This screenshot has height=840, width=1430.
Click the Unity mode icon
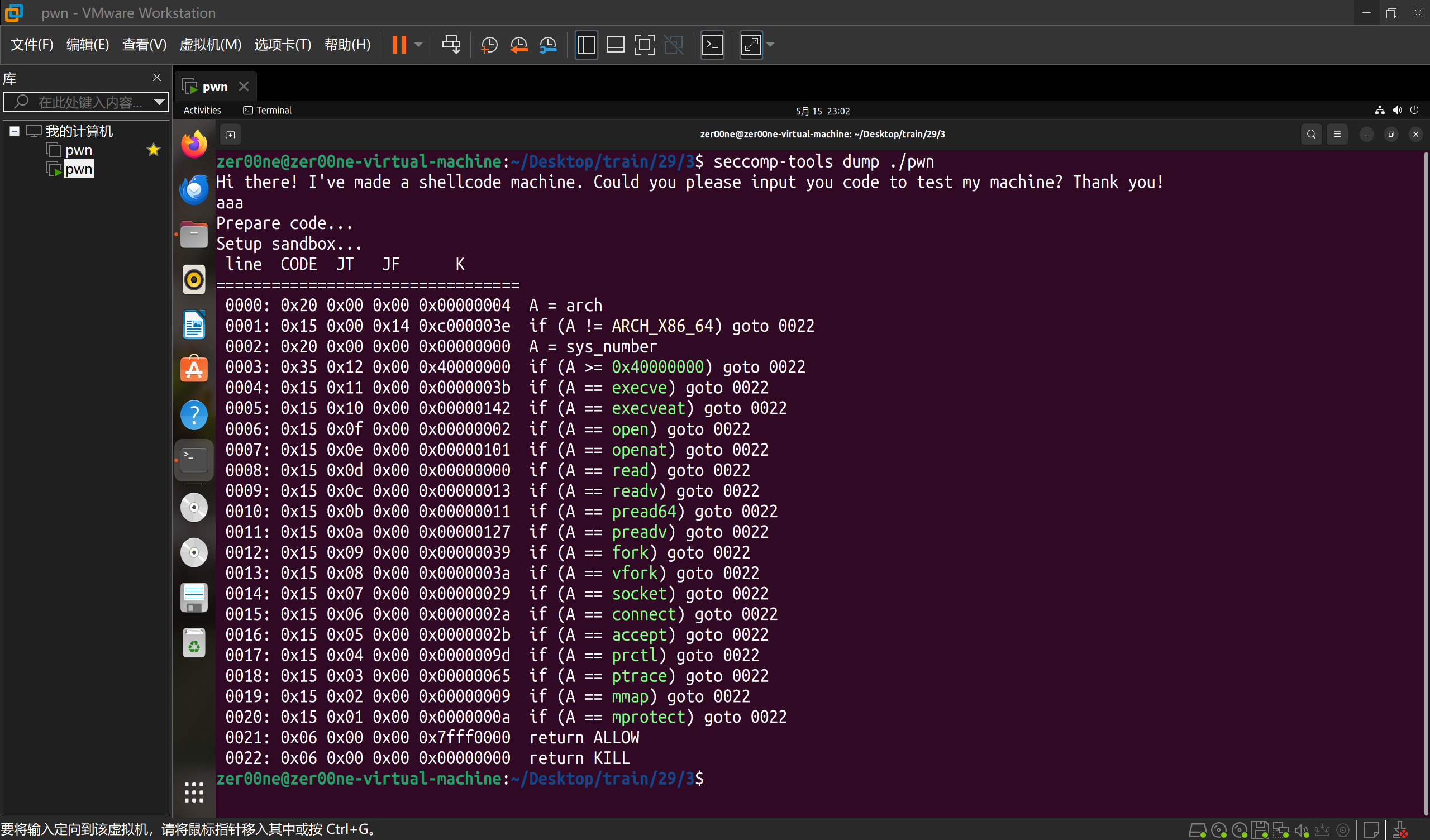point(674,44)
